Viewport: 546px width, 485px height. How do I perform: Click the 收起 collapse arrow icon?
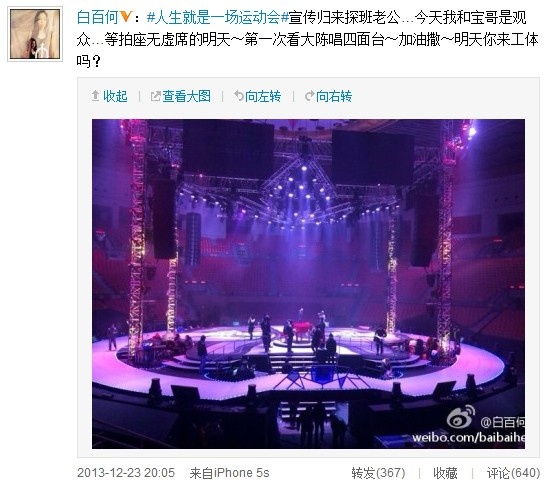point(95,96)
